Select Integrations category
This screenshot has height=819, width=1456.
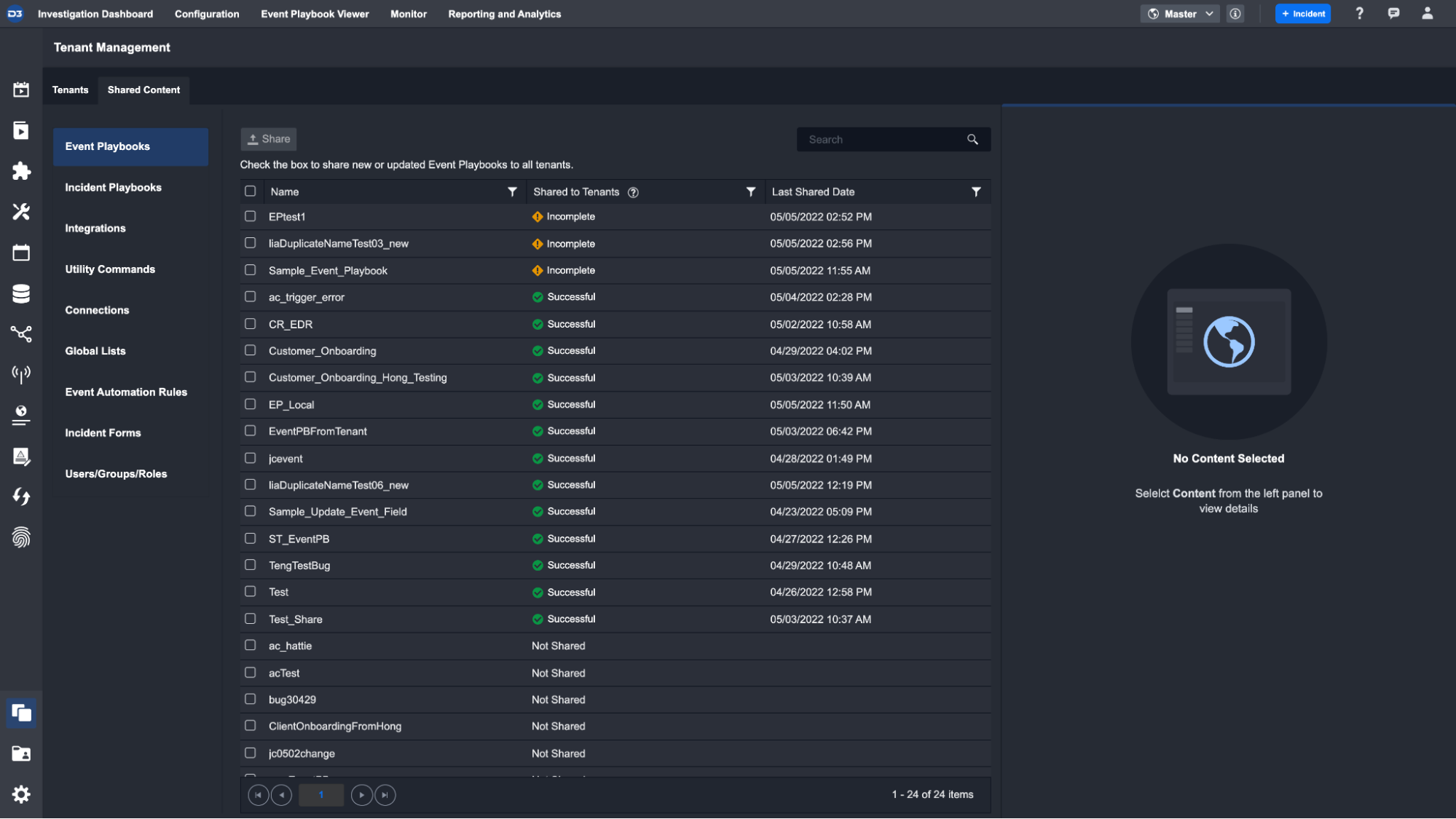click(130, 229)
